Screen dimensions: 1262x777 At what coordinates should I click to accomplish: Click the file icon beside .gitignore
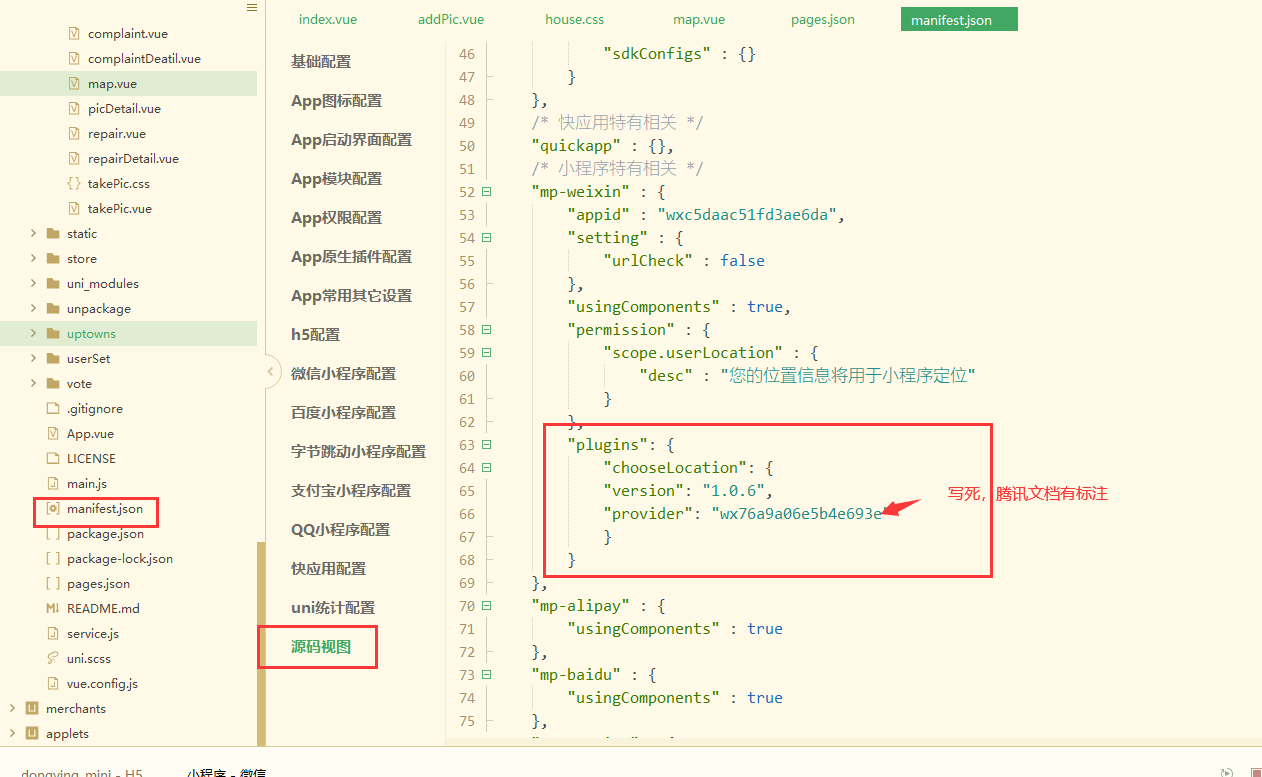53,409
